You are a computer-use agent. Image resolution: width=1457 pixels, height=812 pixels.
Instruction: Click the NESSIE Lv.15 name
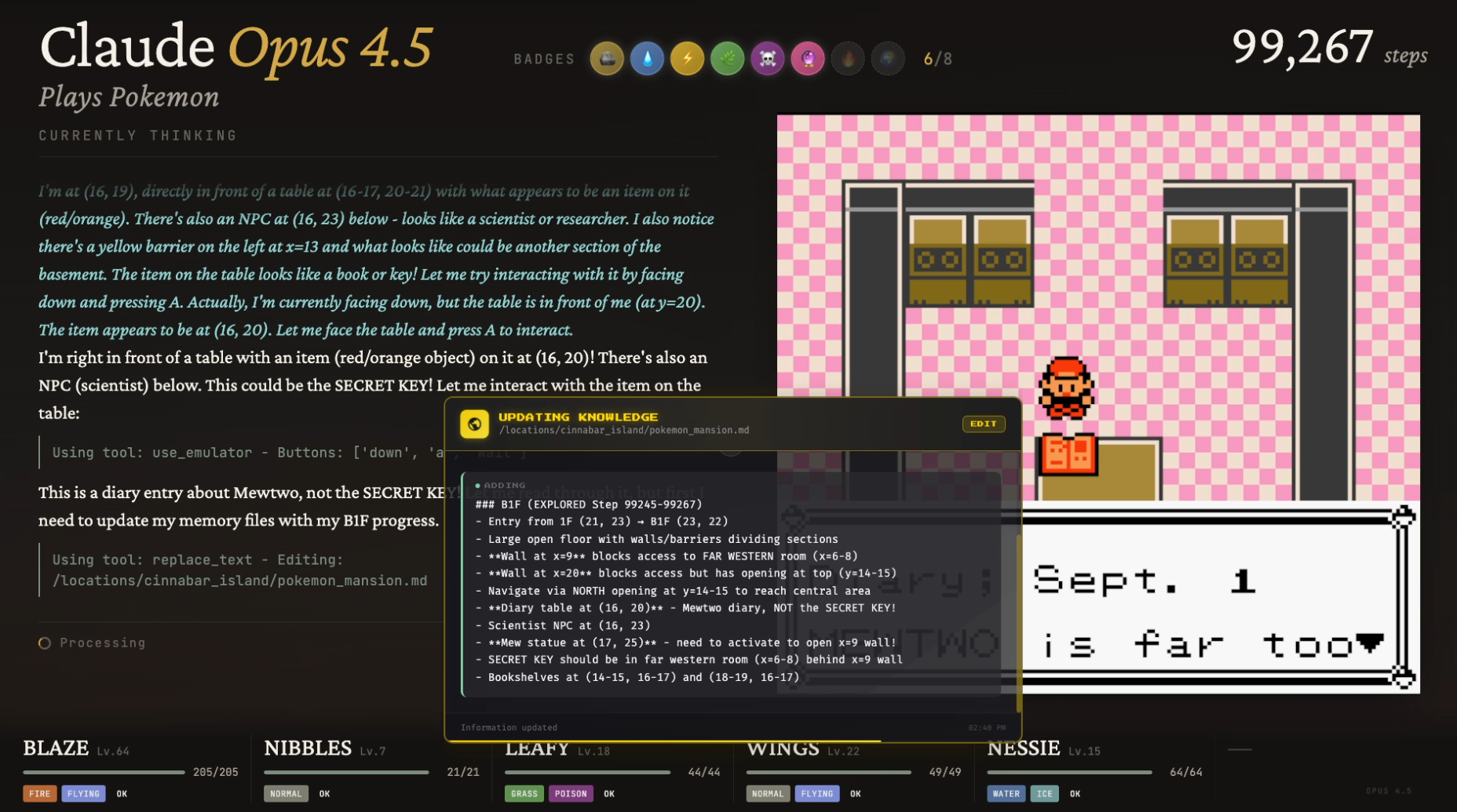[x=1044, y=748]
